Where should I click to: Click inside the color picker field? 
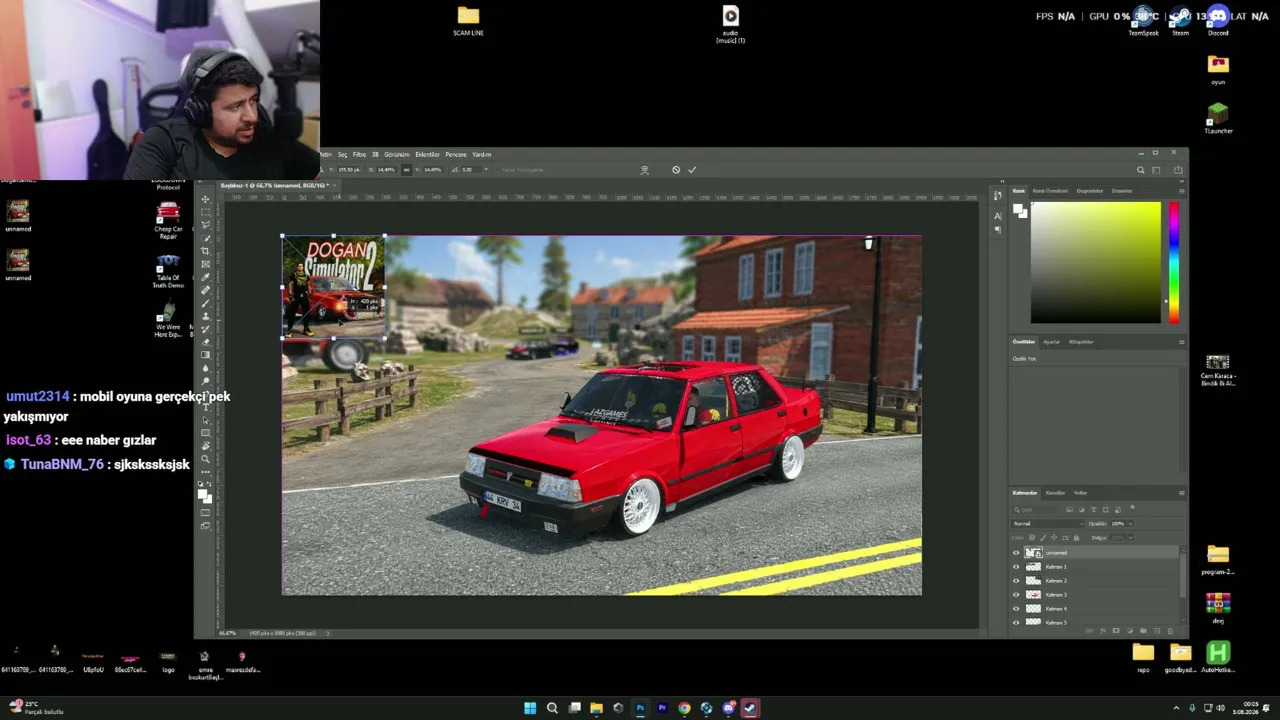tap(1096, 262)
